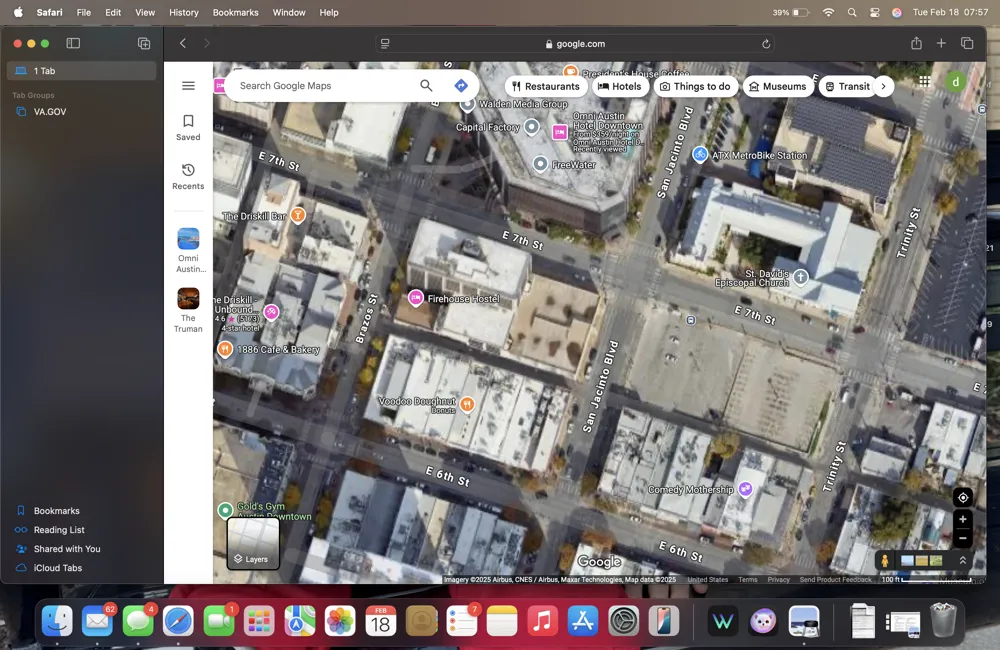This screenshot has width=1000, height=650.
Task: Open Saved places panel
Action: point(188,127)
